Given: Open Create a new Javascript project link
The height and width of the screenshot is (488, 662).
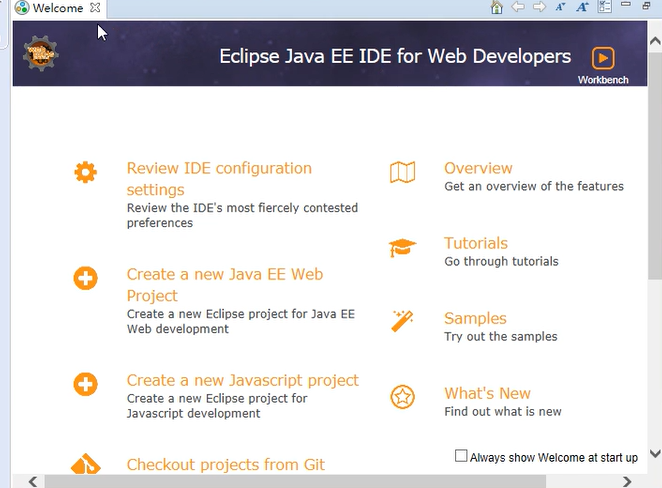Looking at the screenshot, I should [243, 380].
